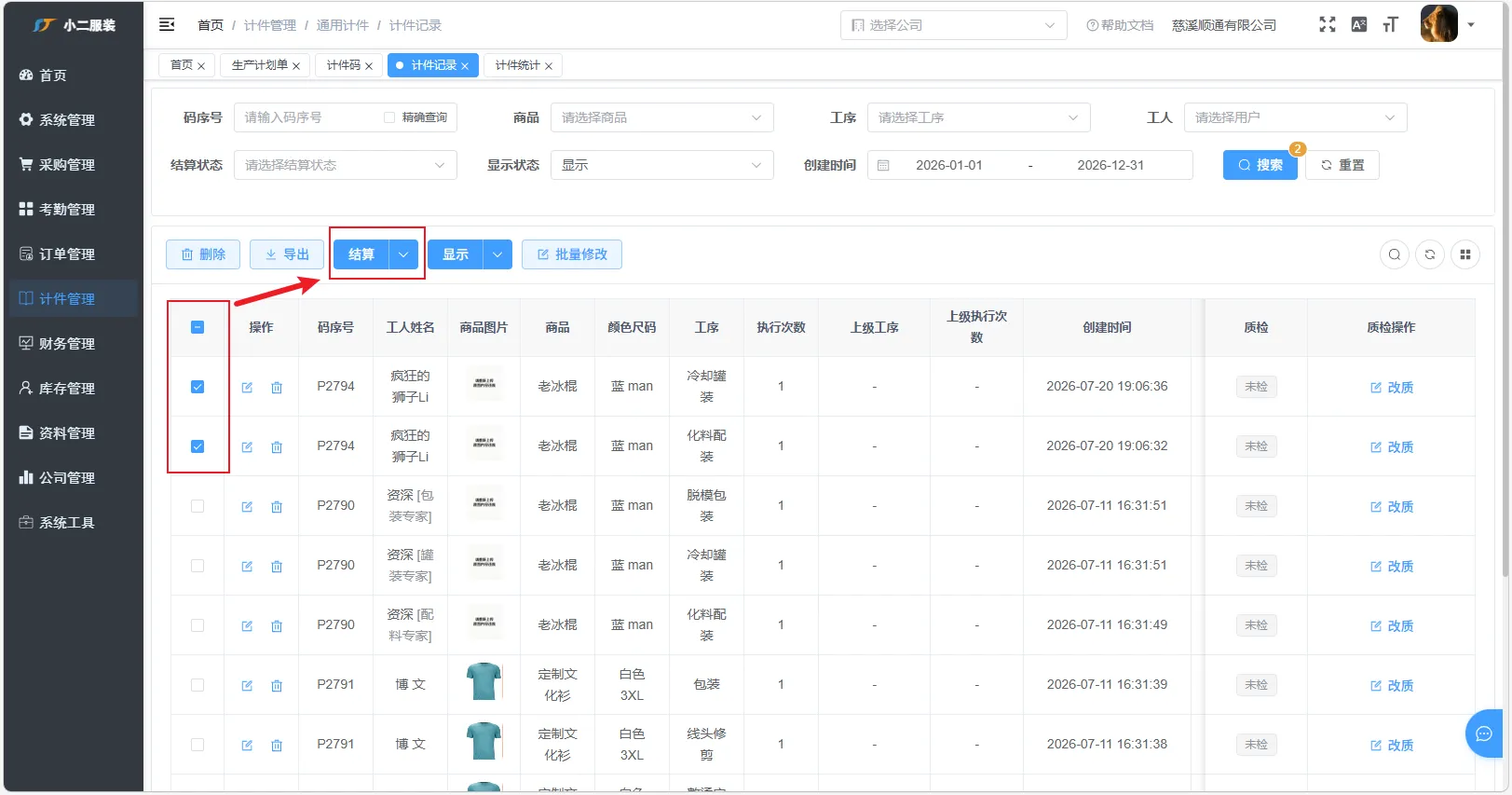Image resolution: width=1512 pixels, height=795 pixels.
Task: Click the 删除 delete button
Action: (x=203, y=254)
